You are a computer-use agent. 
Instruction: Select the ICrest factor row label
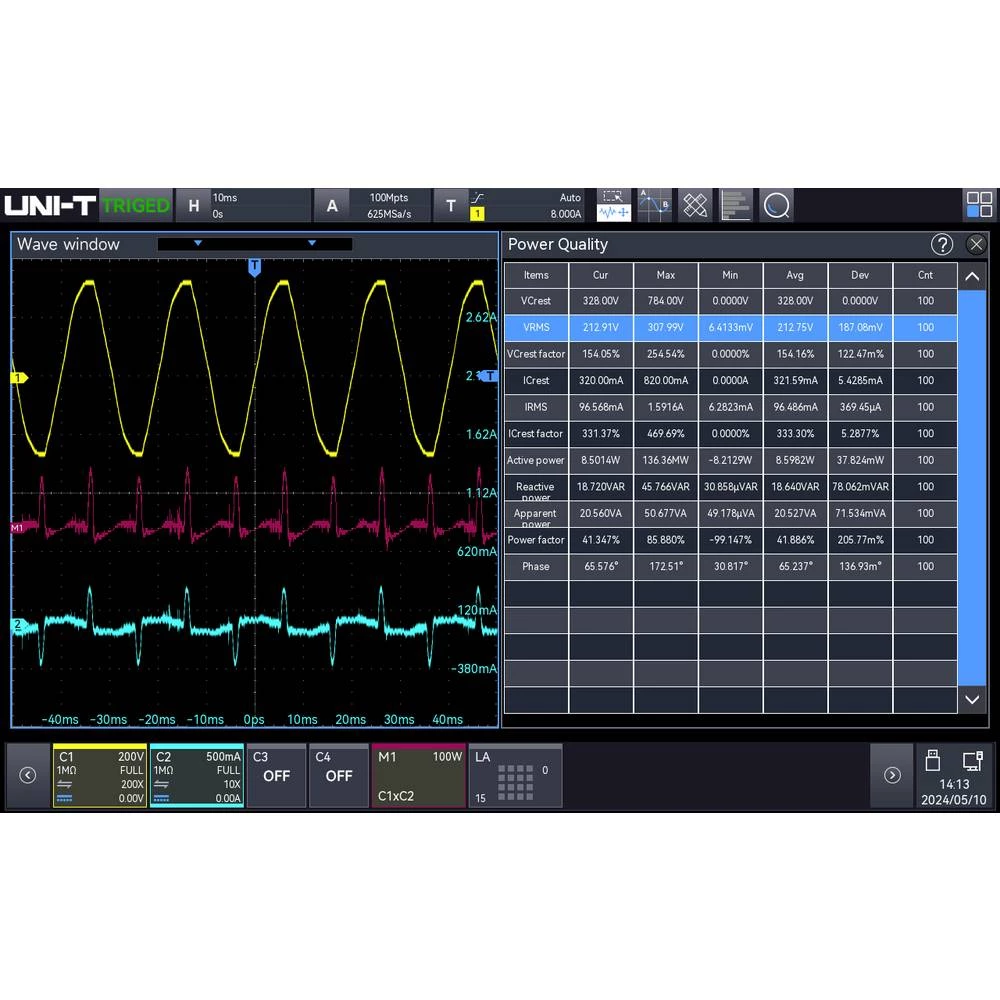(x=536, y=434)
